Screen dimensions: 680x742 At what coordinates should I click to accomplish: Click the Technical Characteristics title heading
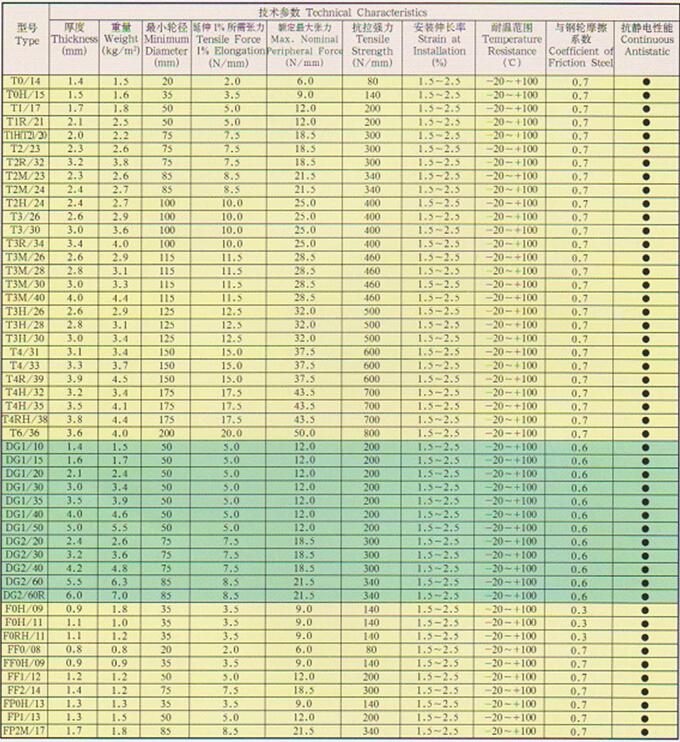point(338,9)
